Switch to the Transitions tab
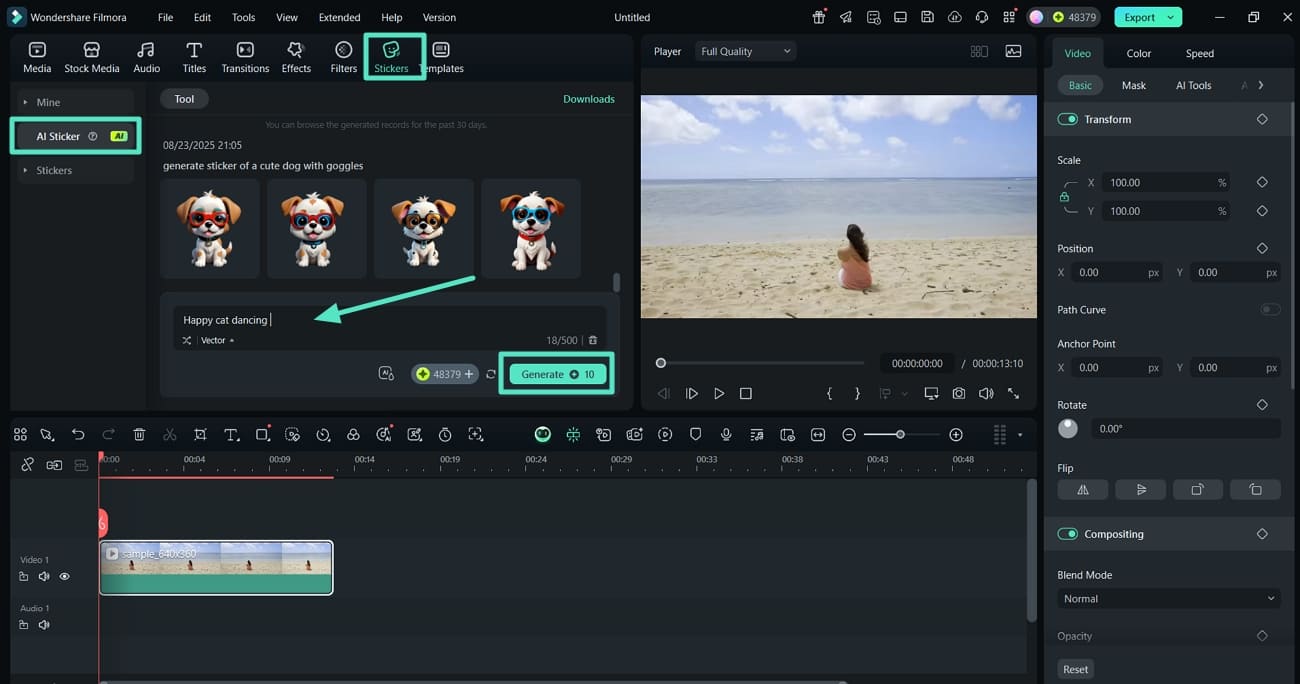 point(245,57)
